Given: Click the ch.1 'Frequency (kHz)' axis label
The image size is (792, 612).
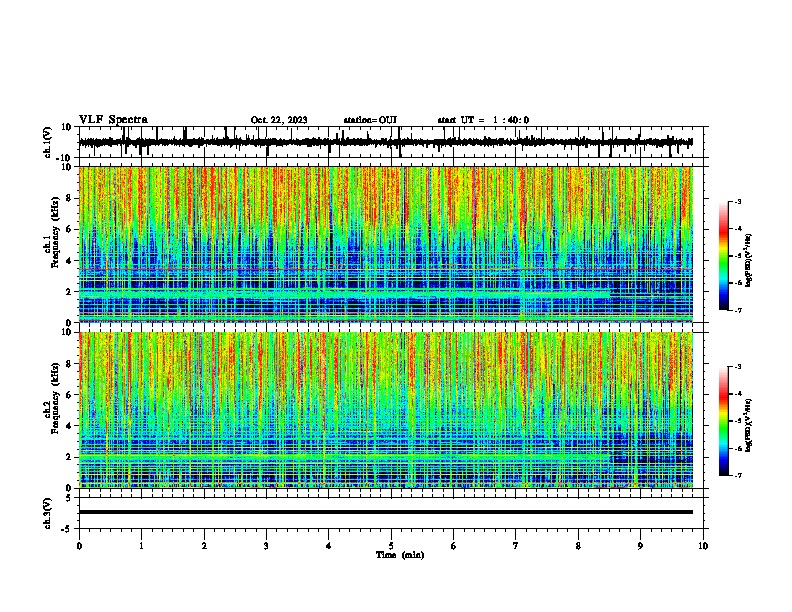Looking at the screenshot, I should (x=55, y=232).
